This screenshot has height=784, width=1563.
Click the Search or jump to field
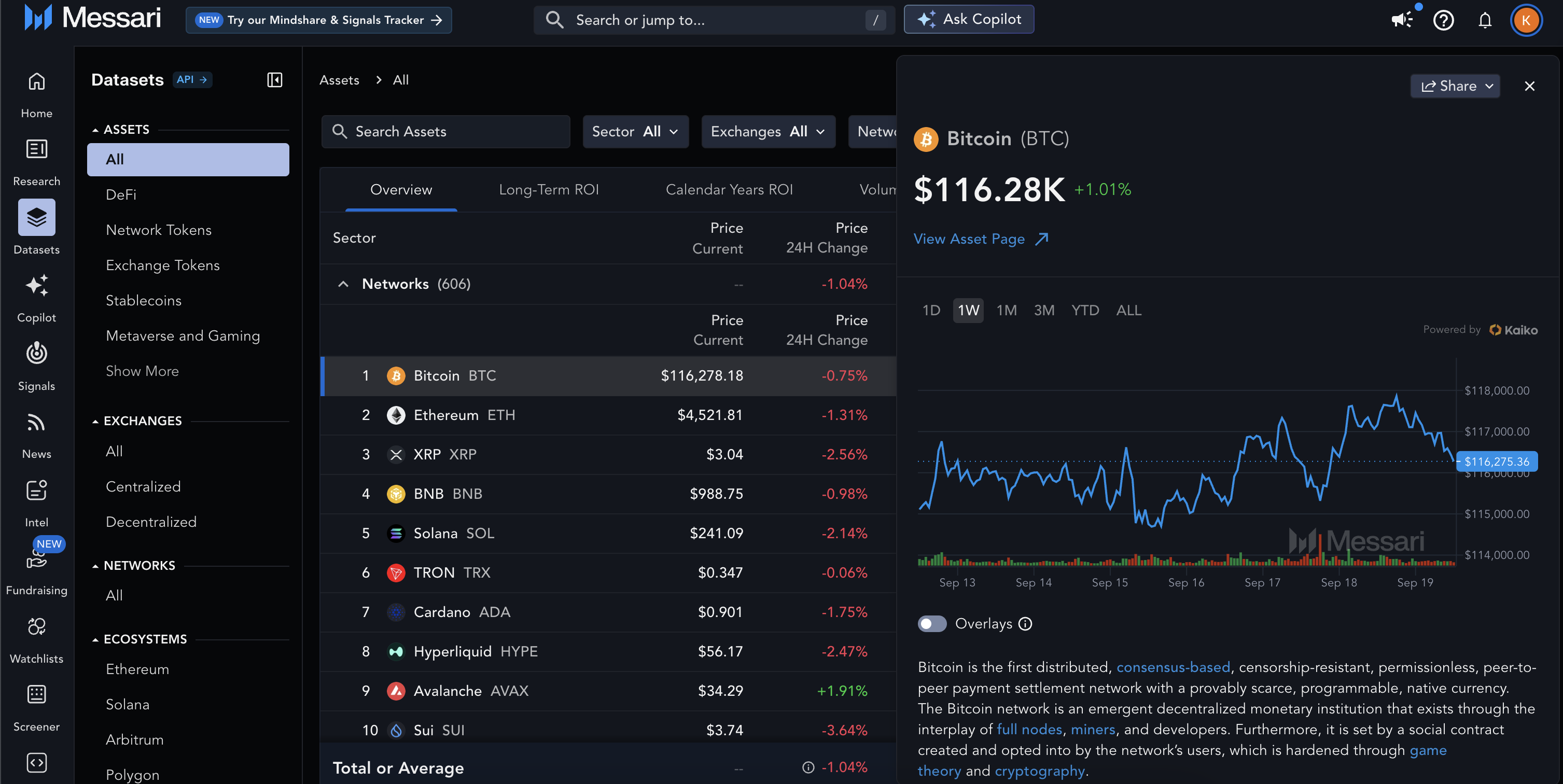tap(714, 20)
